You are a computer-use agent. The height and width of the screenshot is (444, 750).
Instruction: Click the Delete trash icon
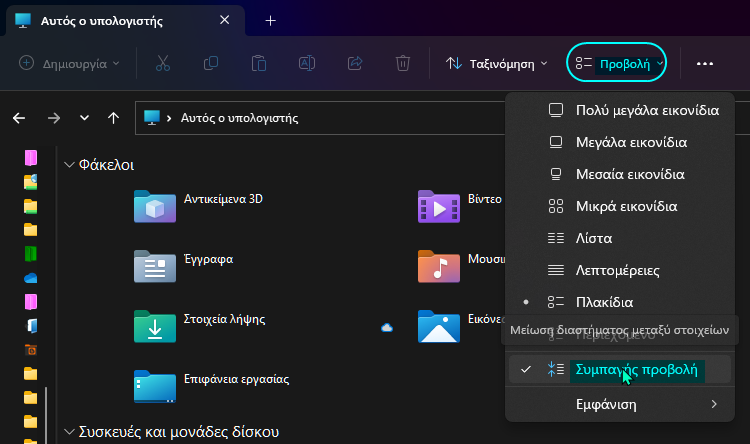point(403,63)
